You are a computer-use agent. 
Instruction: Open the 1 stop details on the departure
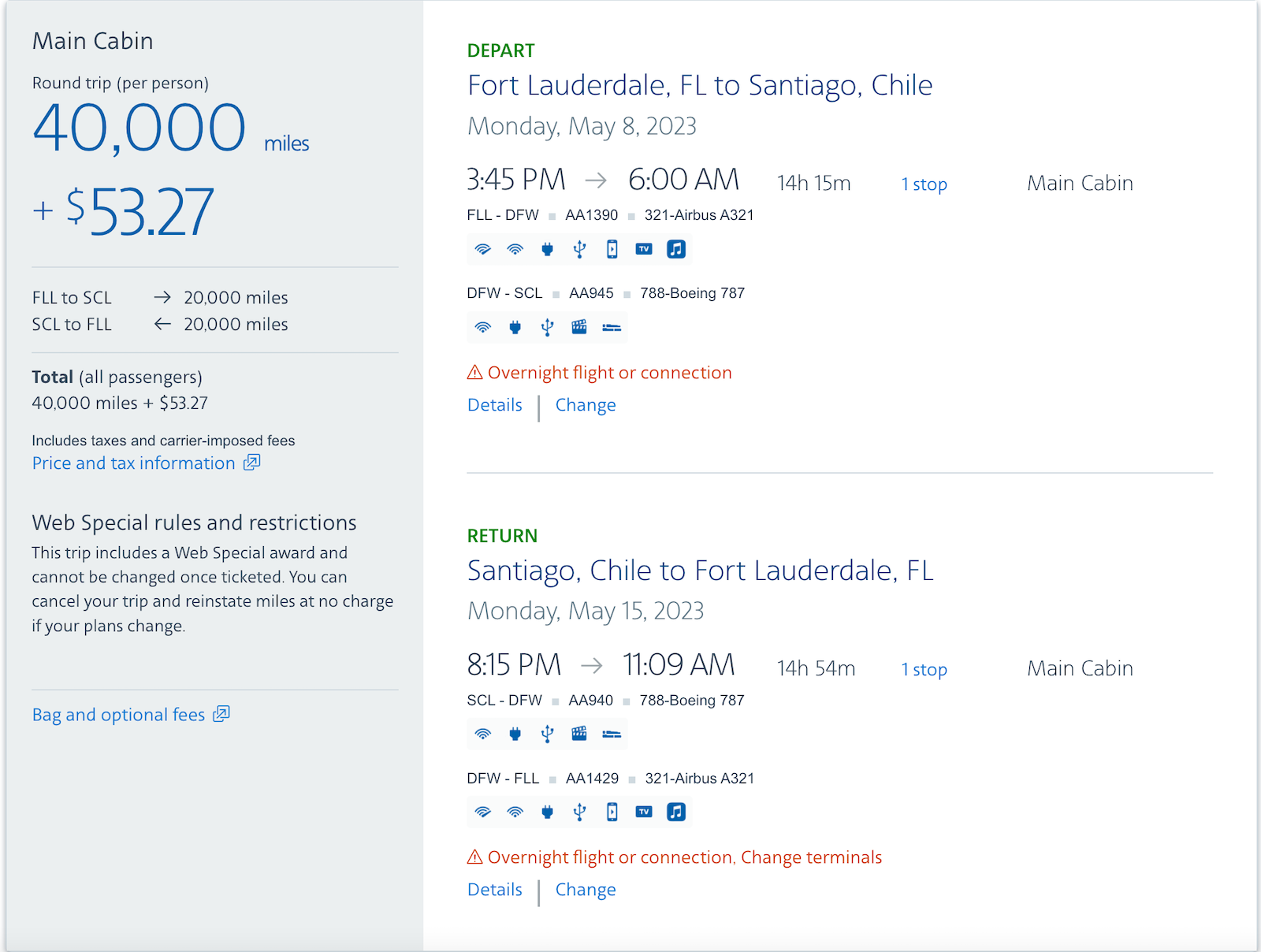[x=923, y=184]
